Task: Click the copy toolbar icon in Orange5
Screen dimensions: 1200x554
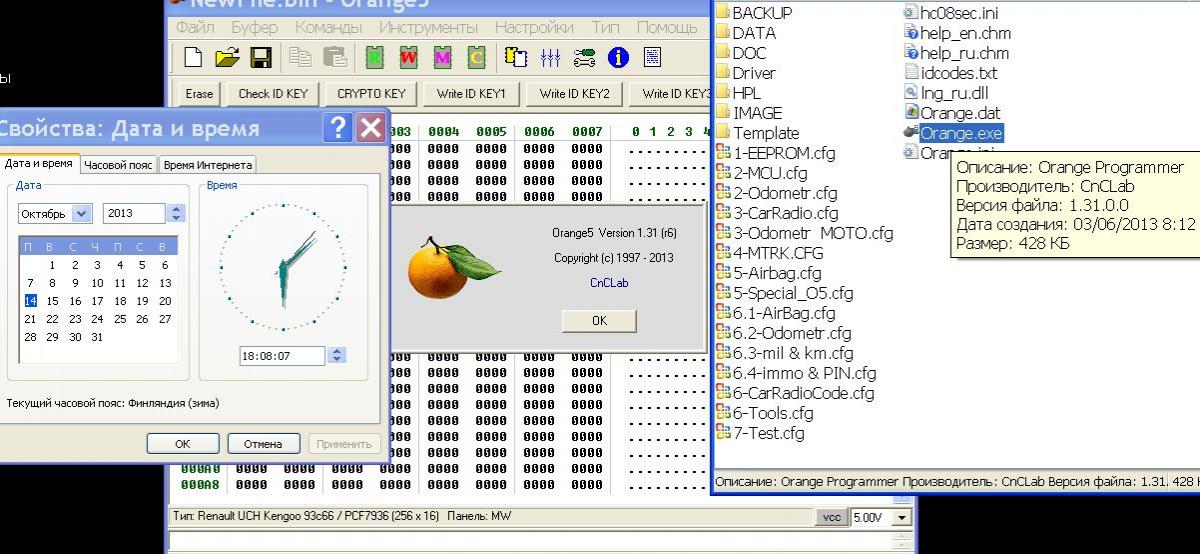Action: [x=301, y=57]
